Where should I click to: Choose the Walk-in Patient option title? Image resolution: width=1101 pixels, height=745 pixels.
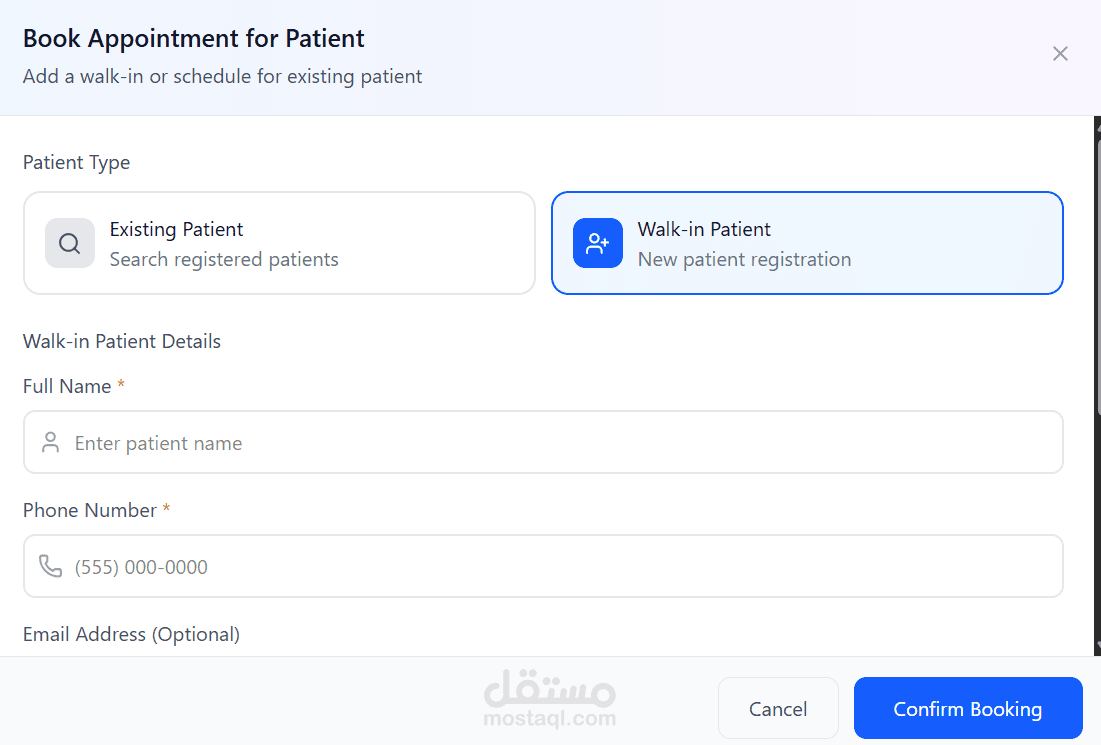(x=704, y=230)
